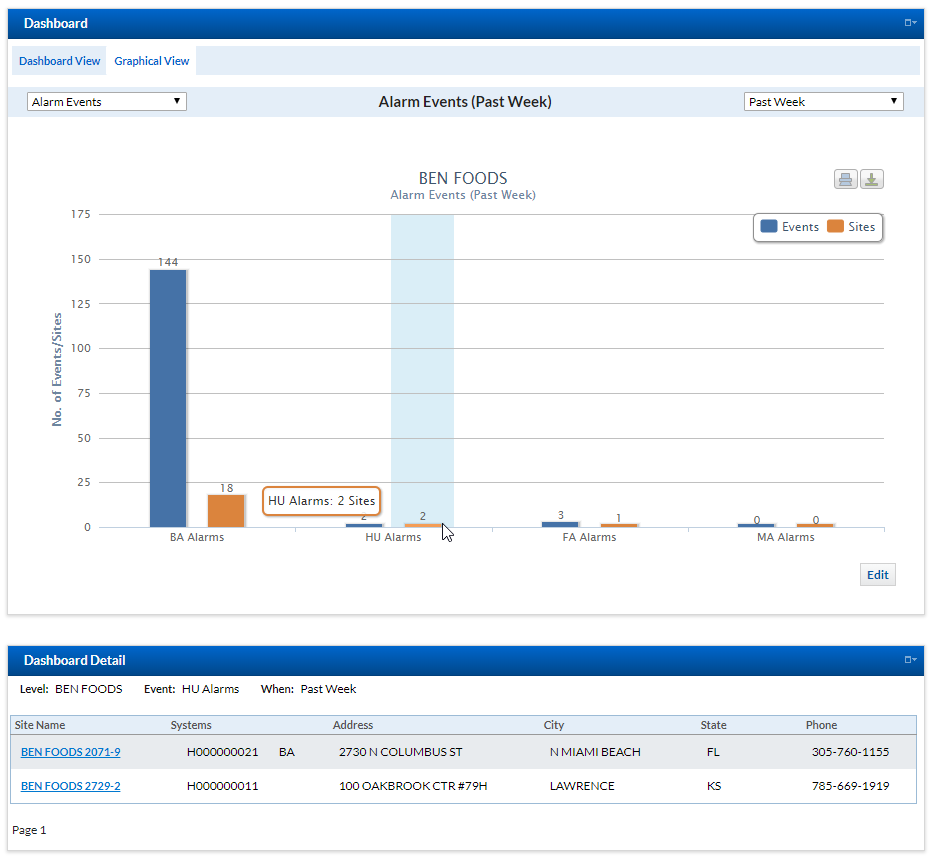This screenshot has width=936, height=857.
Task: Open the Dashboard Detail panel options icon
Action: click(x=910, y=660)
